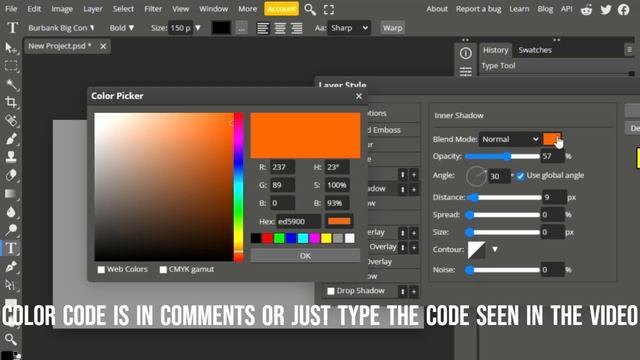The image size is (640, 360).
Task: Click the Contour curve thumbnail
Action: (476, 249)
